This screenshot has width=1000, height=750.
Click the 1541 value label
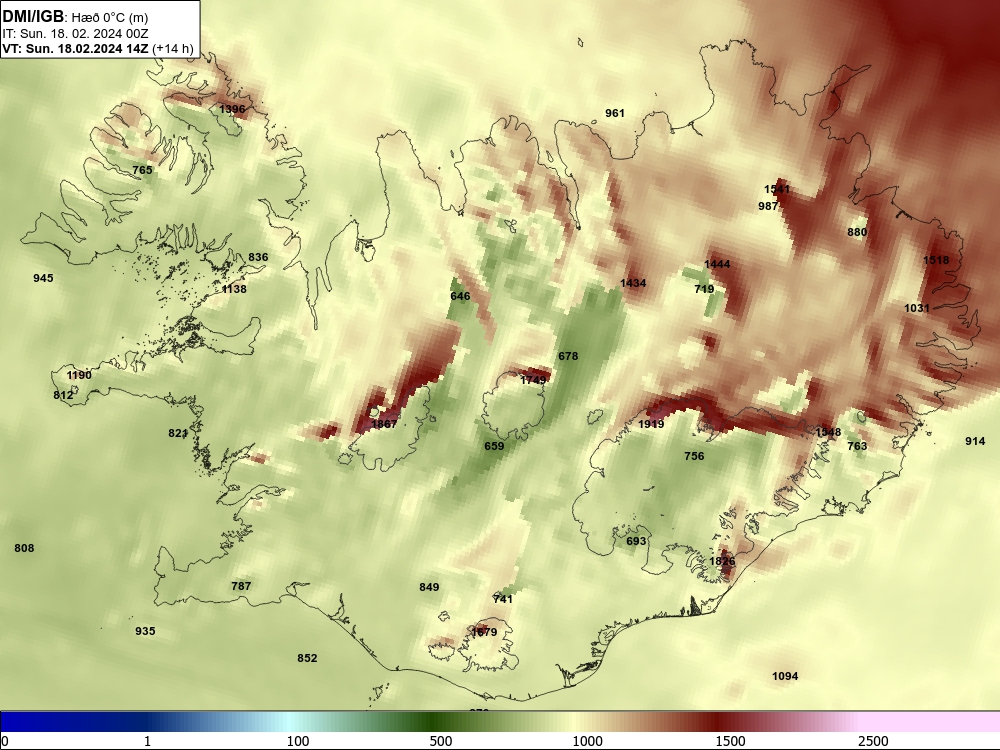click(777, 189)
